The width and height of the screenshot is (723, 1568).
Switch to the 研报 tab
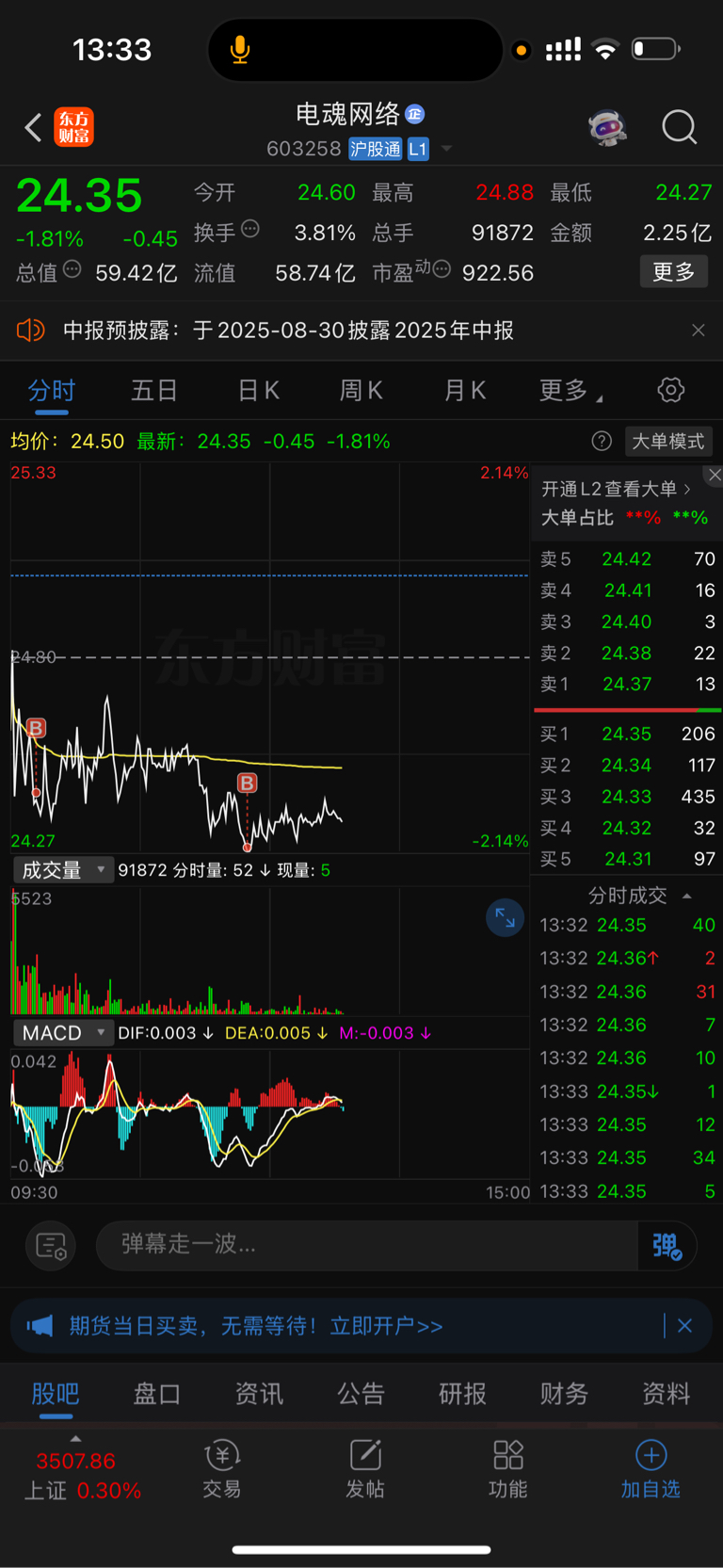point(462,1394)
